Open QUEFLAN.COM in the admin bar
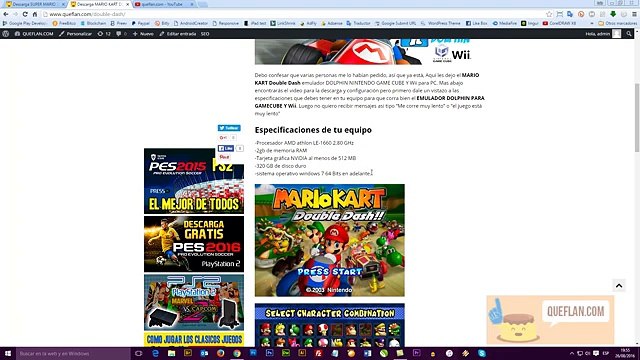 tap(34, 34)
